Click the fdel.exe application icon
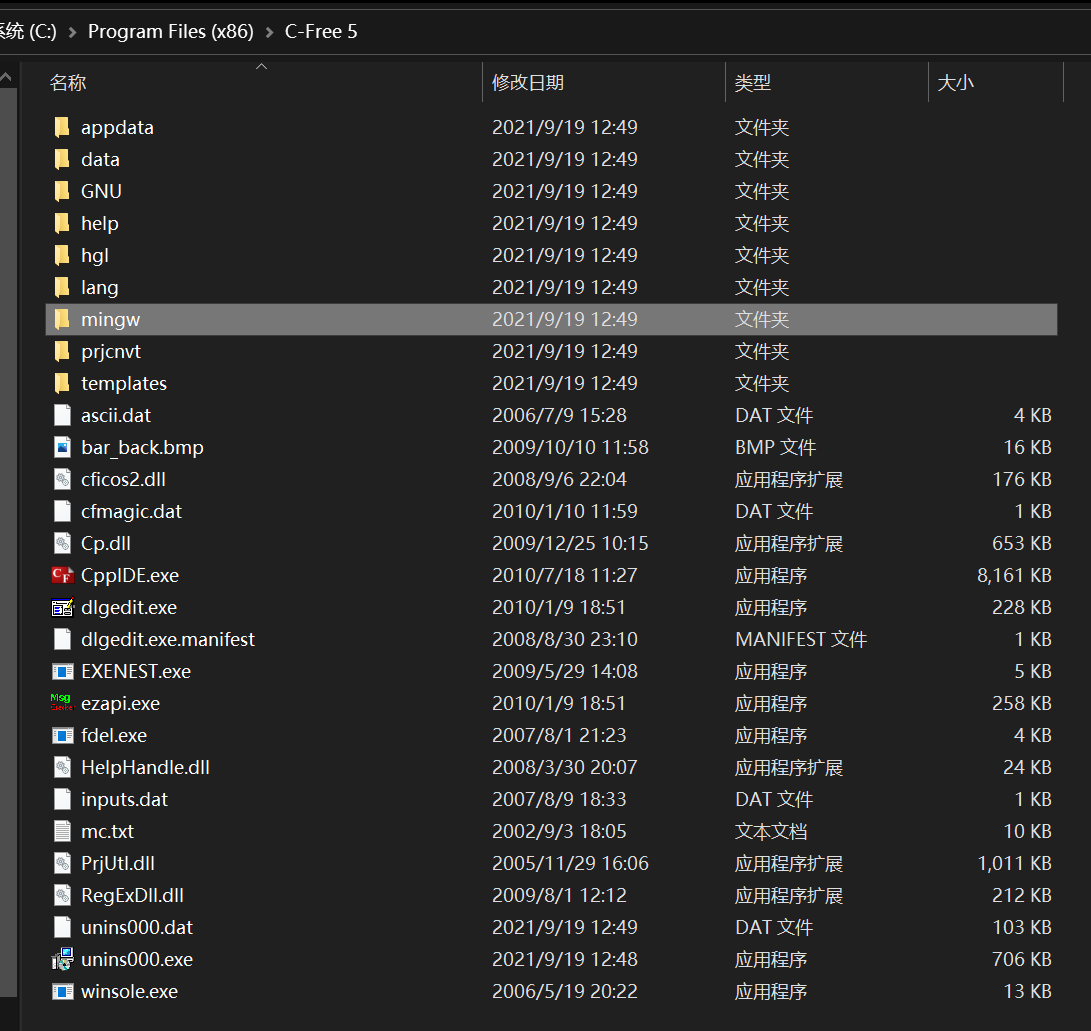1091x1031 pixels. (63, 735)
